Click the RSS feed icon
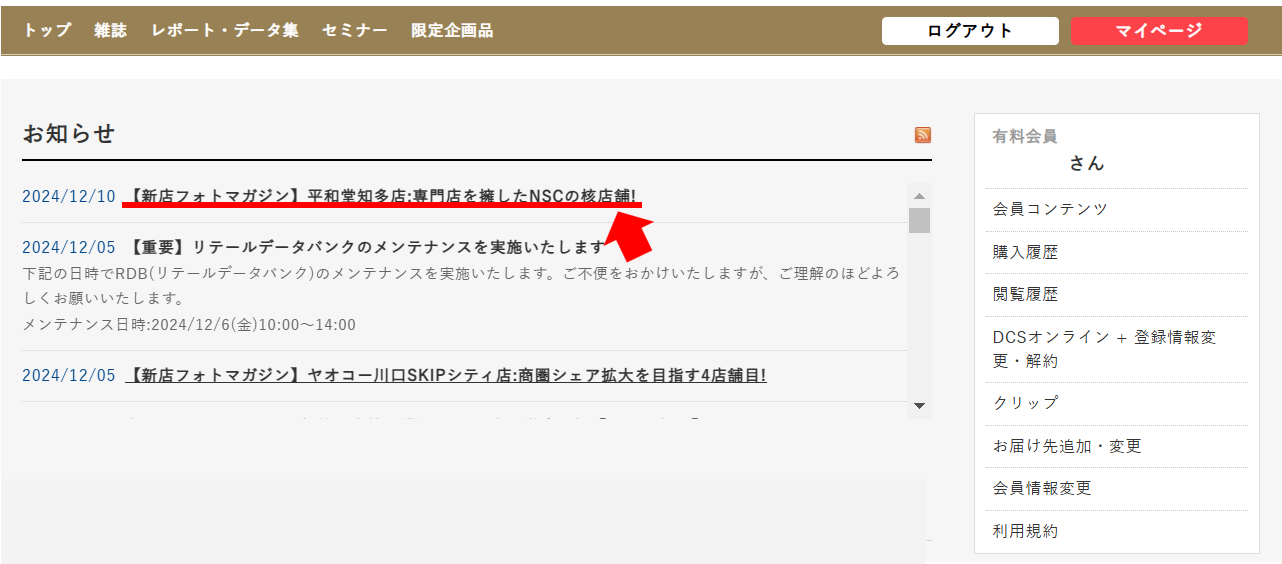Screen dimensions: 1282x564 (x=922, y=135)
